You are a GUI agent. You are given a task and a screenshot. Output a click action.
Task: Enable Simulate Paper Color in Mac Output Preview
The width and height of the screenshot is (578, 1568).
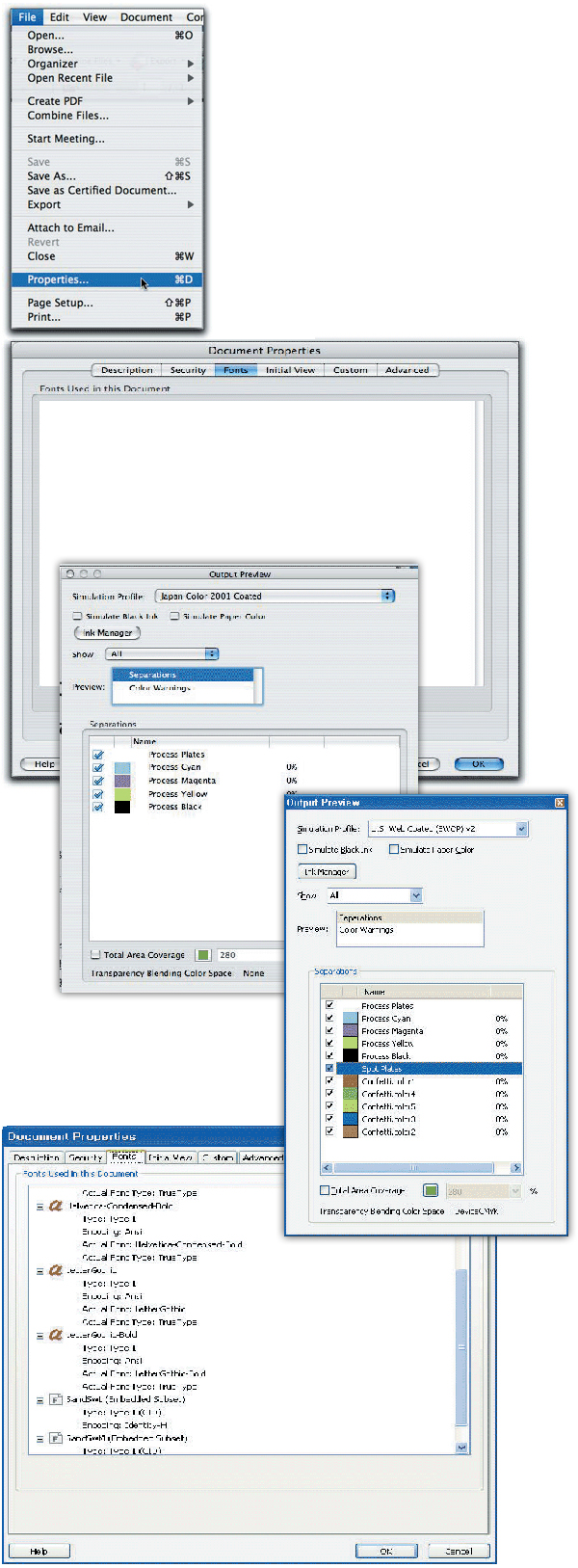[174, 616]
